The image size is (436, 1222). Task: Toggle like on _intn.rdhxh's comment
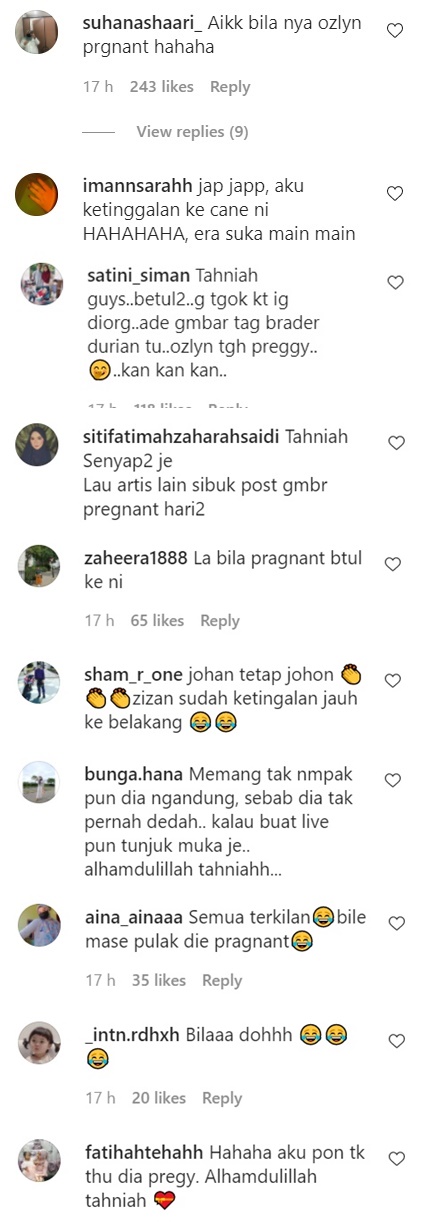click(395, 1041)
